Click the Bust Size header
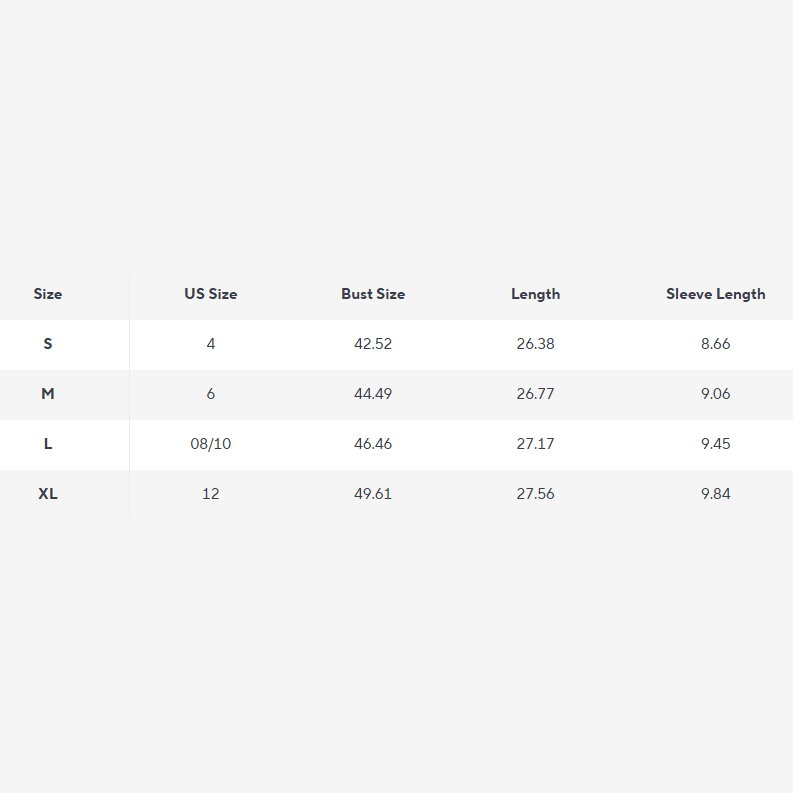Image resolution: width=793 pixels, height=793 pixels. [x=373, y=294]
